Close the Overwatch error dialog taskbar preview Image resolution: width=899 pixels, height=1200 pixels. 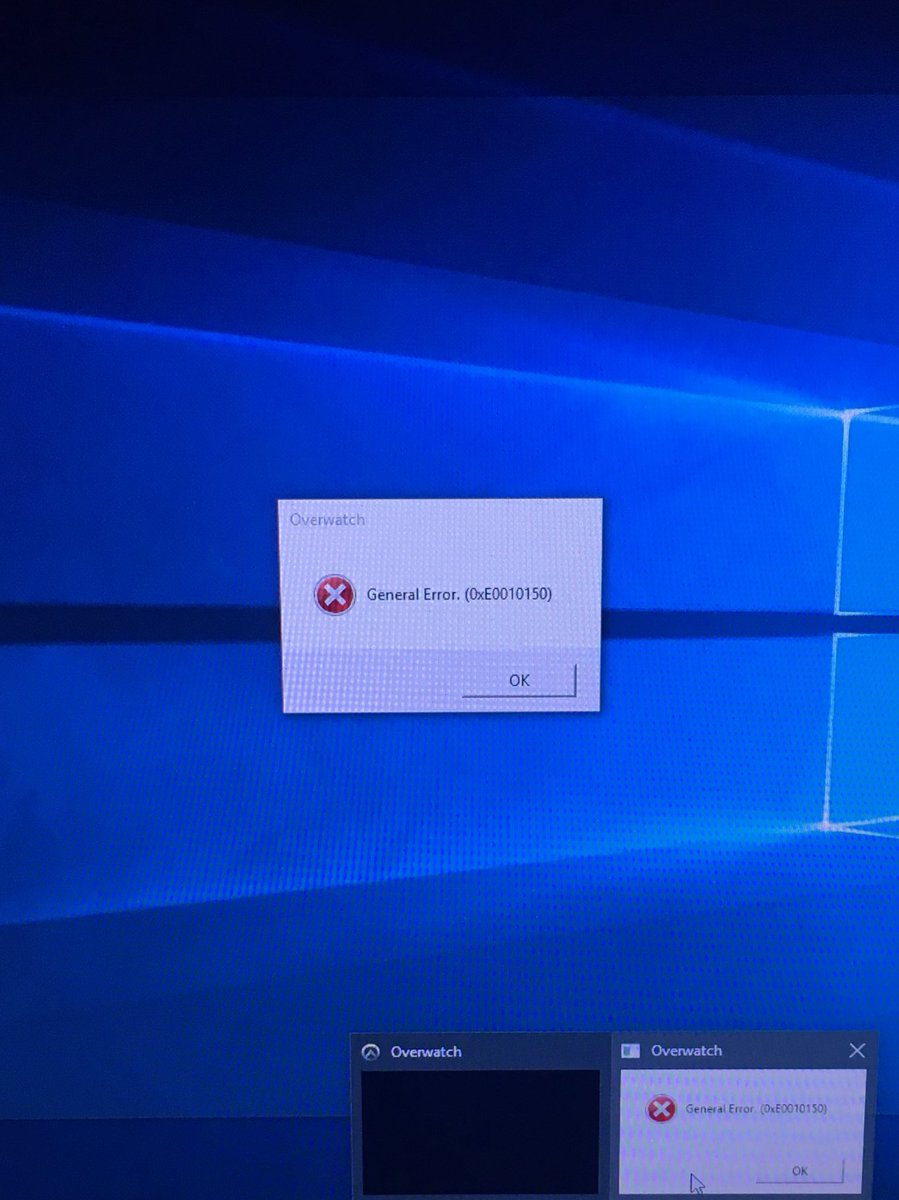(x=857, y=1050)
